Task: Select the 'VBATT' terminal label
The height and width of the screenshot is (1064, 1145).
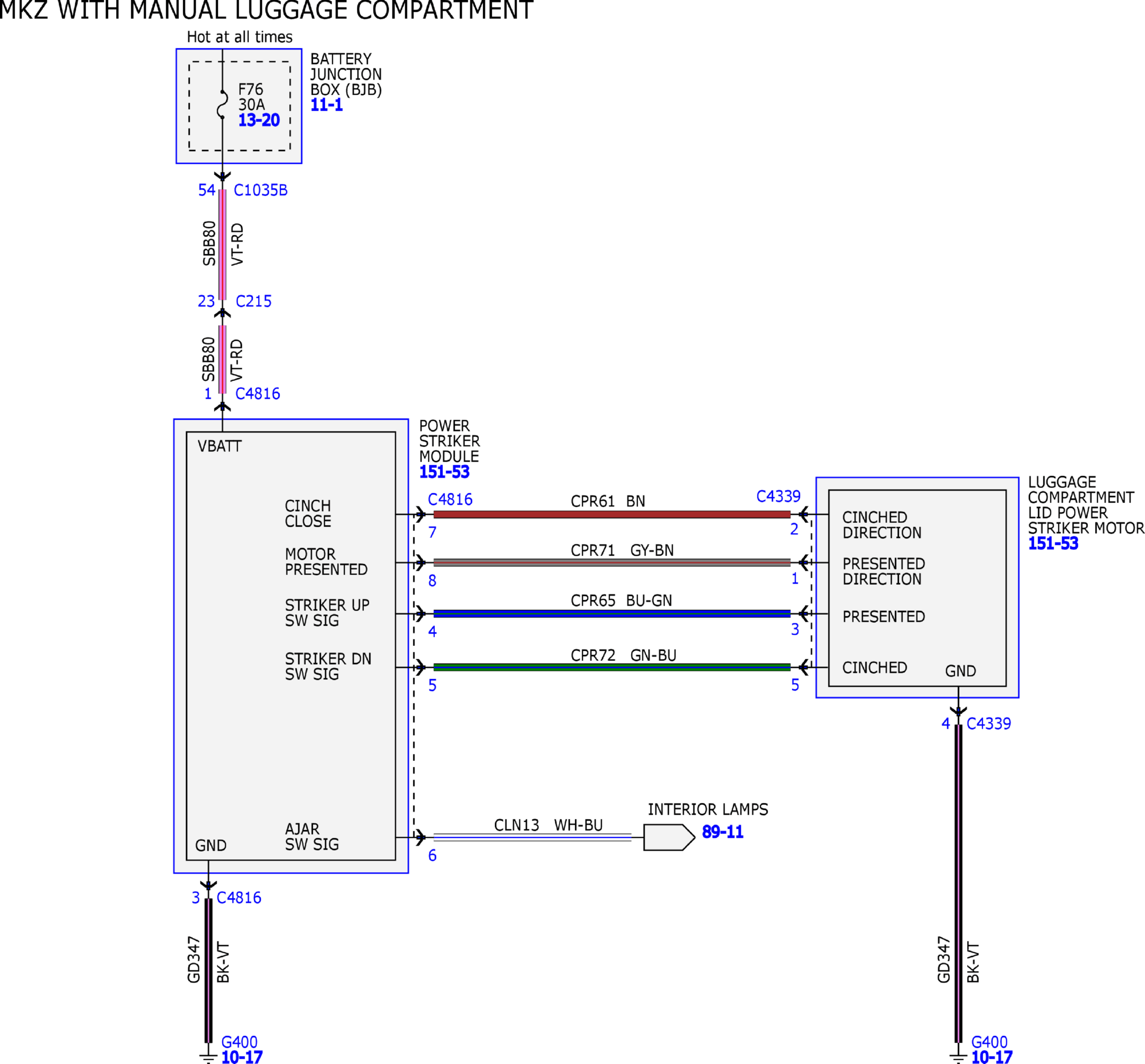Action: (219, 446)
